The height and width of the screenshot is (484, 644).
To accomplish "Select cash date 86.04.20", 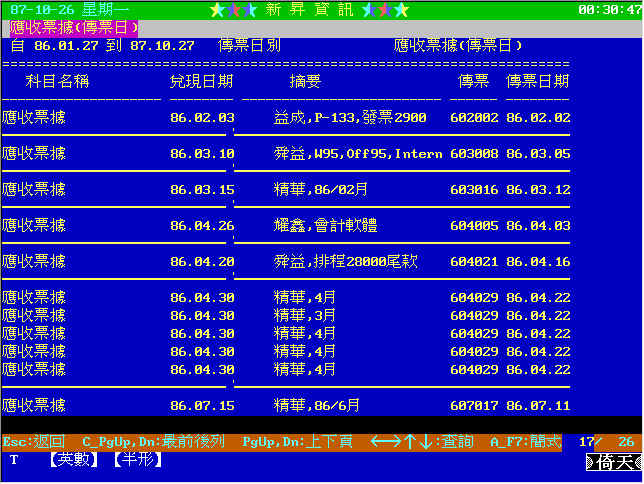I will 202,262.
